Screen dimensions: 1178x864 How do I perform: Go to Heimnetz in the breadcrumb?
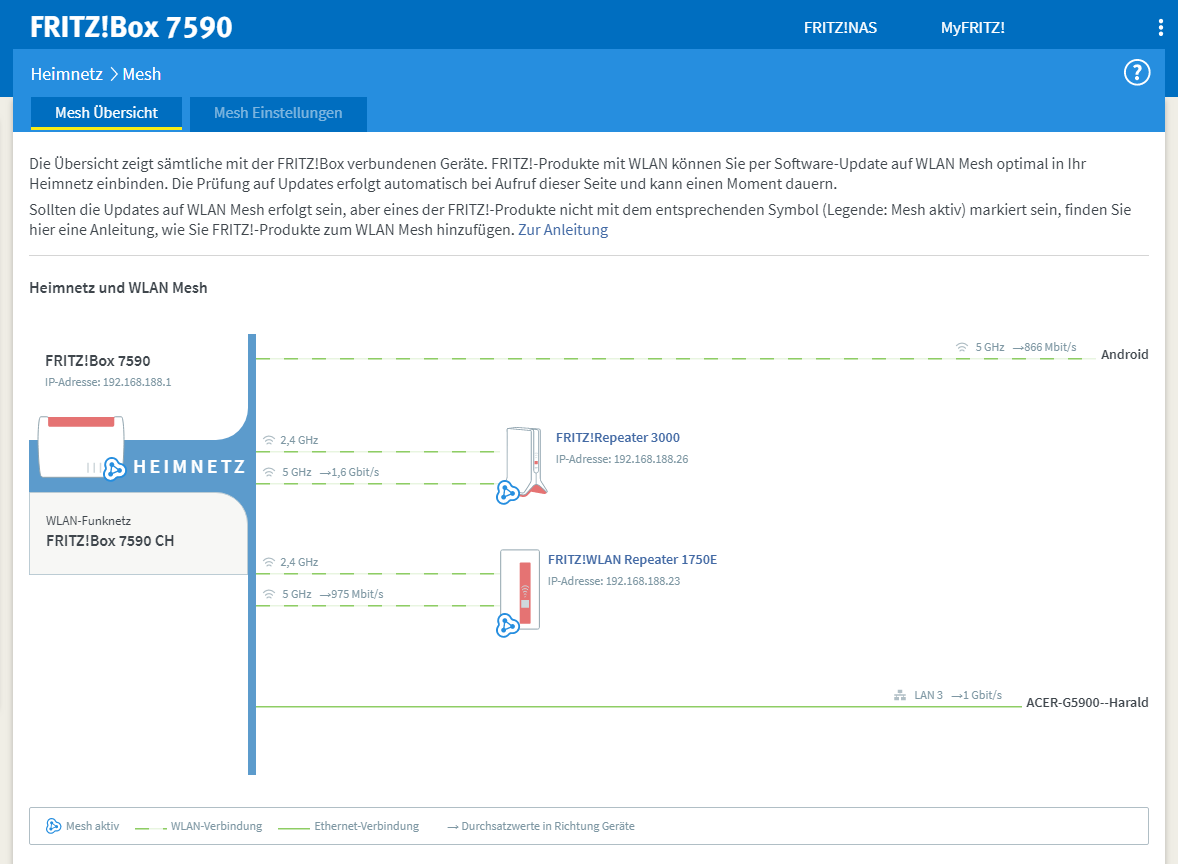[x=67, y=74]
